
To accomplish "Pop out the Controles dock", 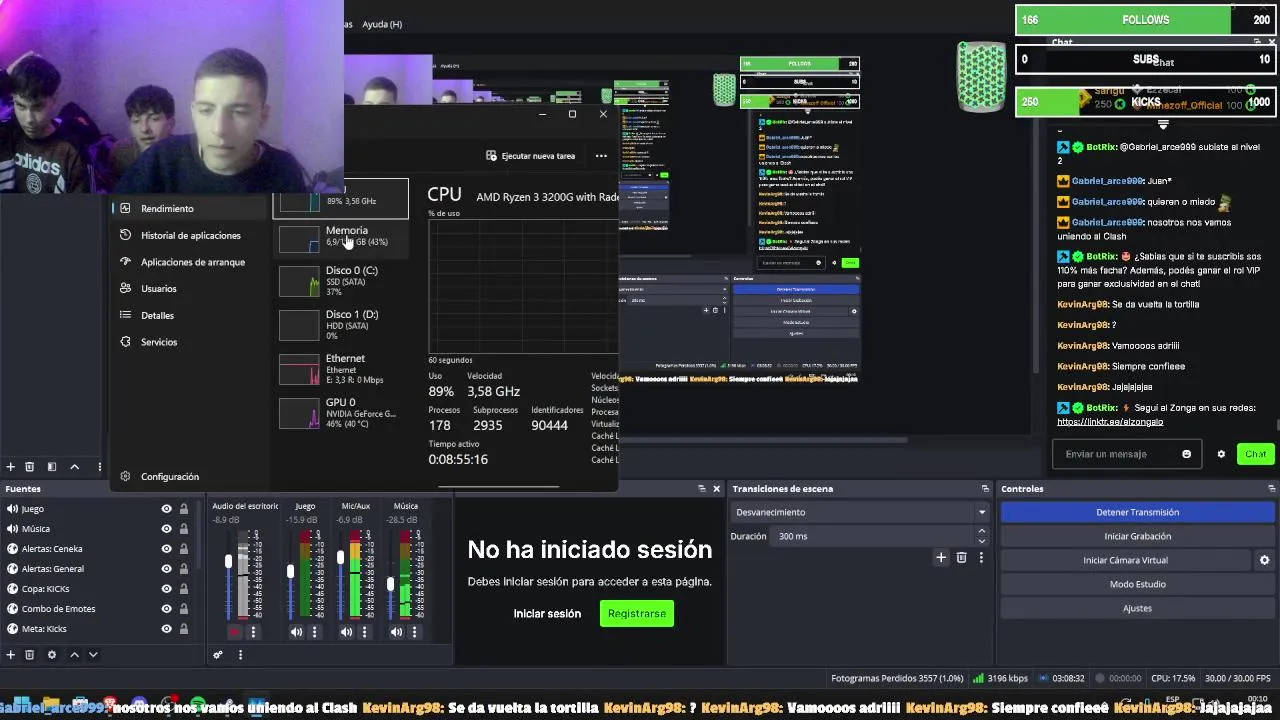I will pos(1271,489).
